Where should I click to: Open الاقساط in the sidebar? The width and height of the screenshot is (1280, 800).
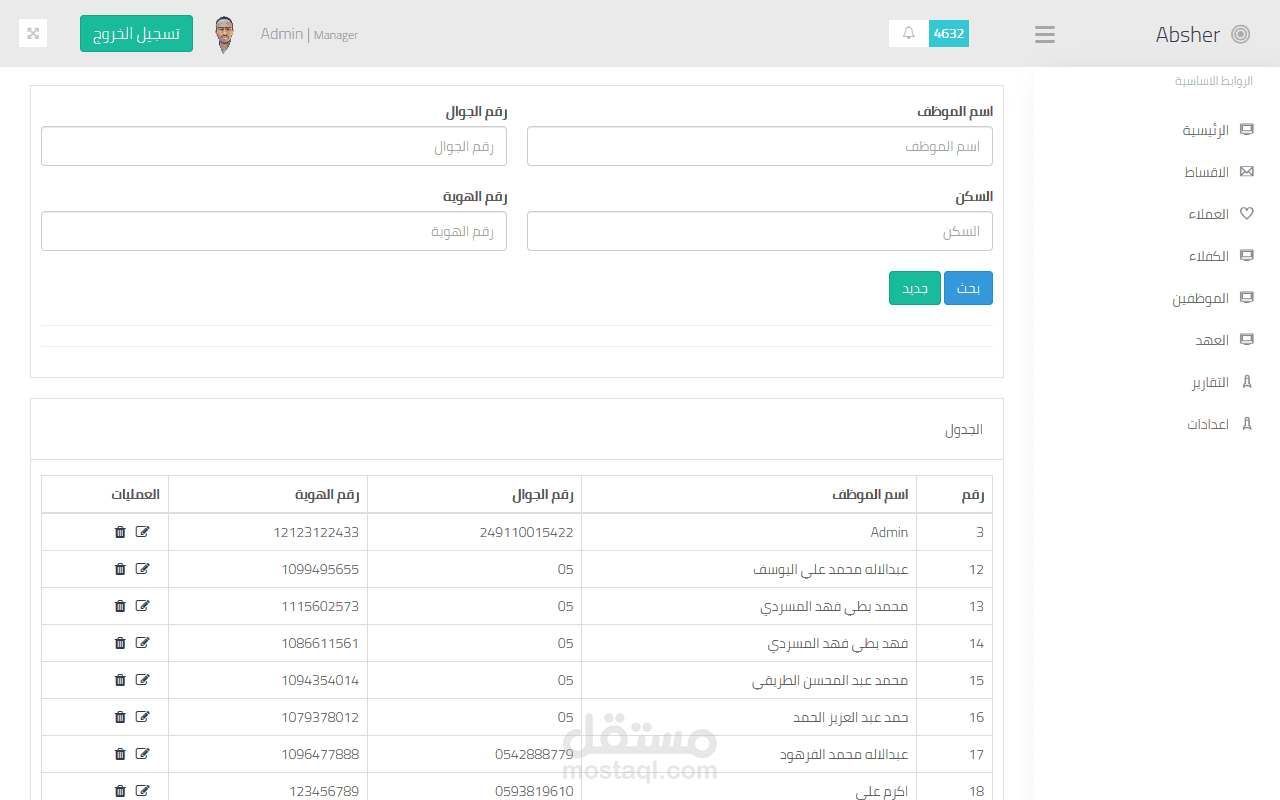(1219, 172)
